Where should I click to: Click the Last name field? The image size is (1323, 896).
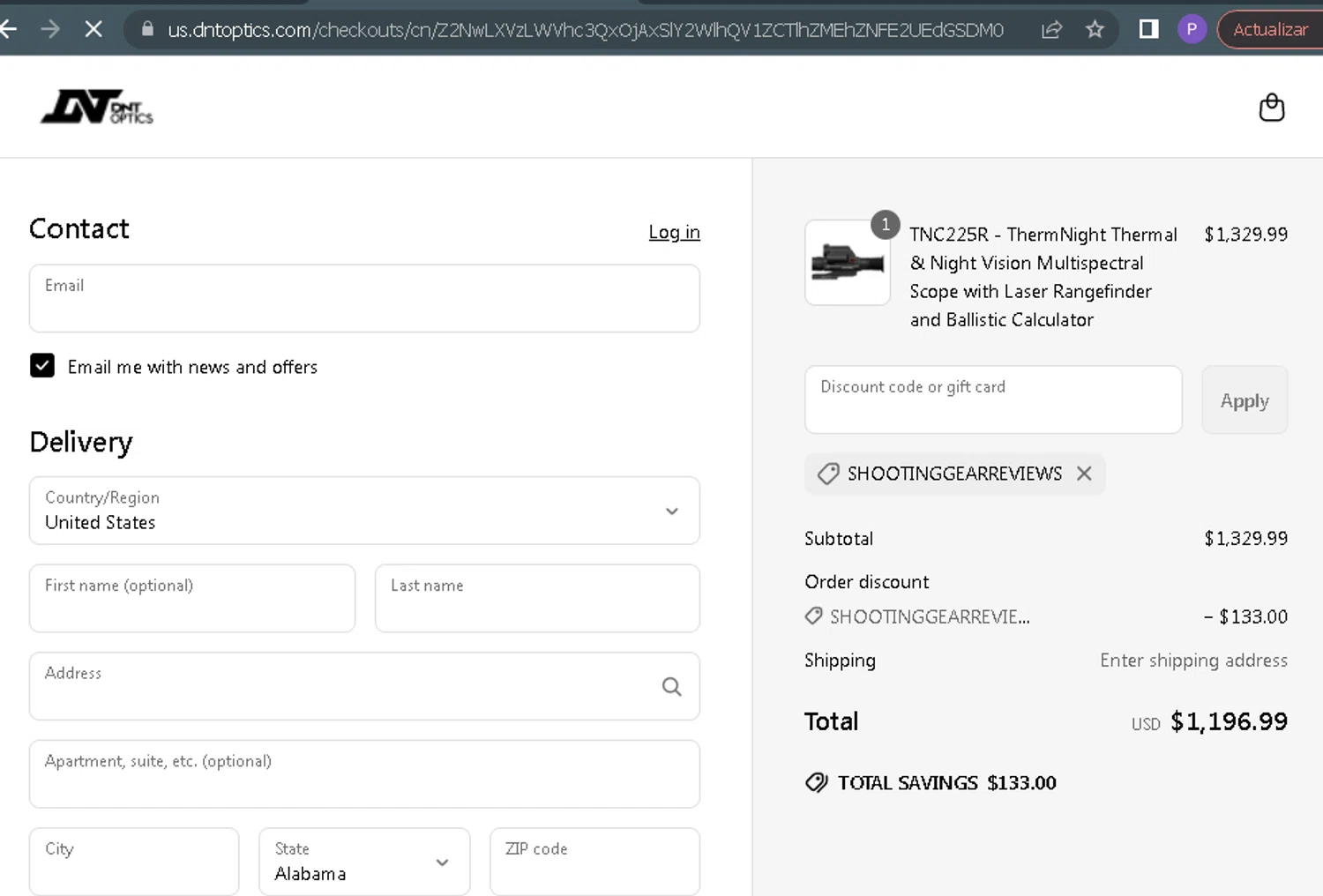(x=537, y=598)
